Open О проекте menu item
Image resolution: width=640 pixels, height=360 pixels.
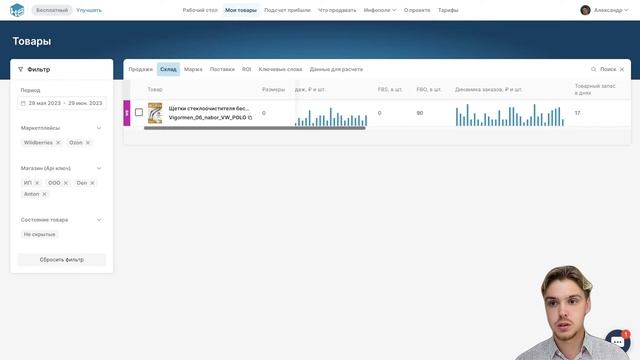coord(417,10)
